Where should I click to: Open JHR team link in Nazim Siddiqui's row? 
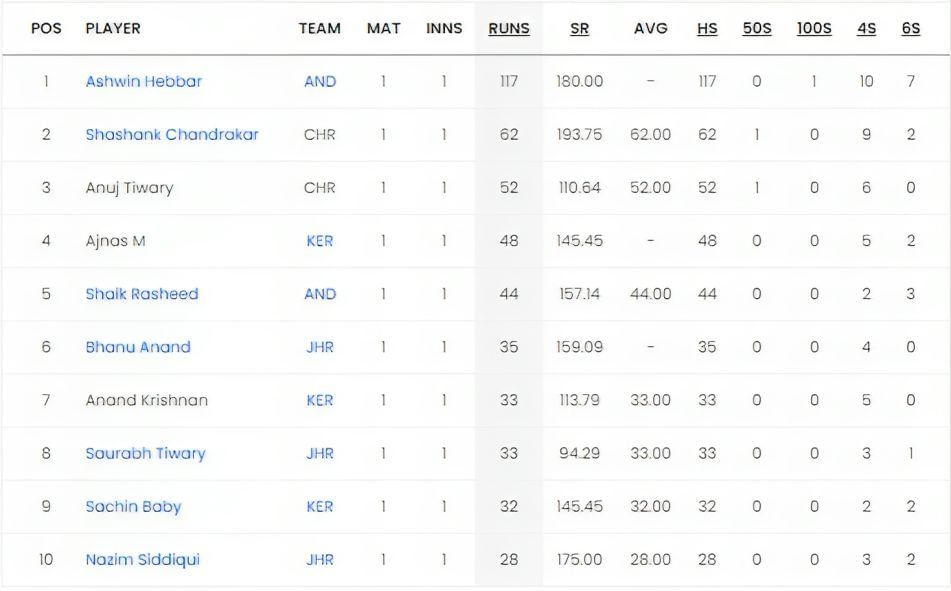pyautogui.click(x=320, y=559)
